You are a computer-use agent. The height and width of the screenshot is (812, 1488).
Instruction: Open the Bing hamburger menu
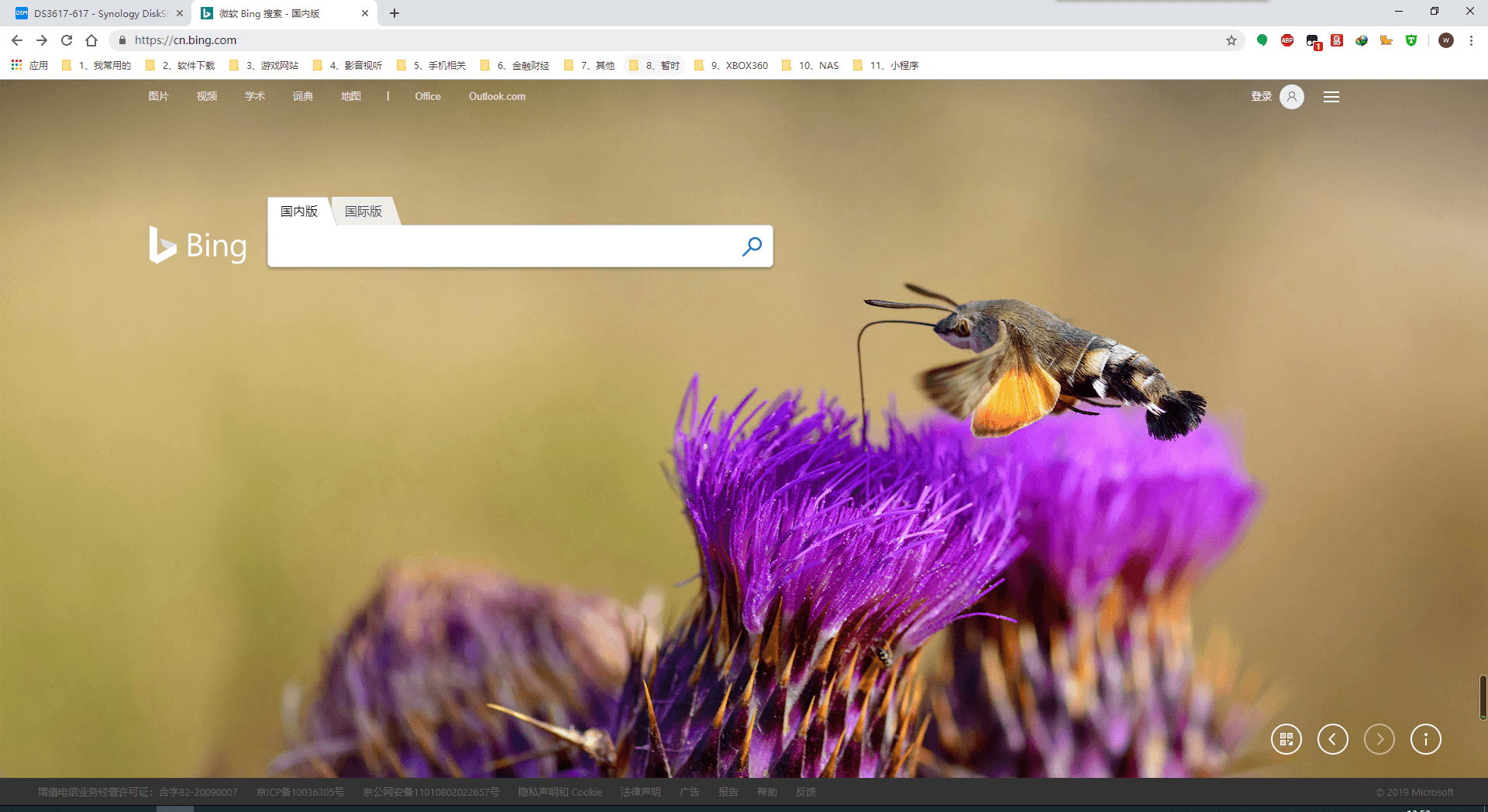coord(1331,97)
